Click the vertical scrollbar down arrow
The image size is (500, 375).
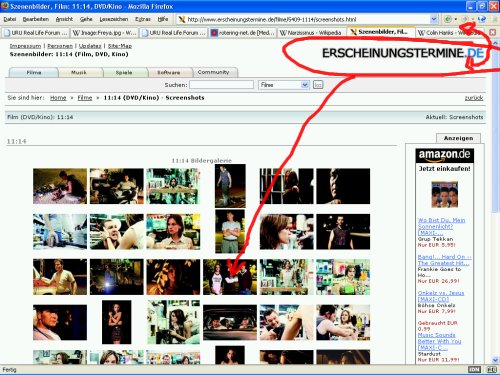click(495, 360)
